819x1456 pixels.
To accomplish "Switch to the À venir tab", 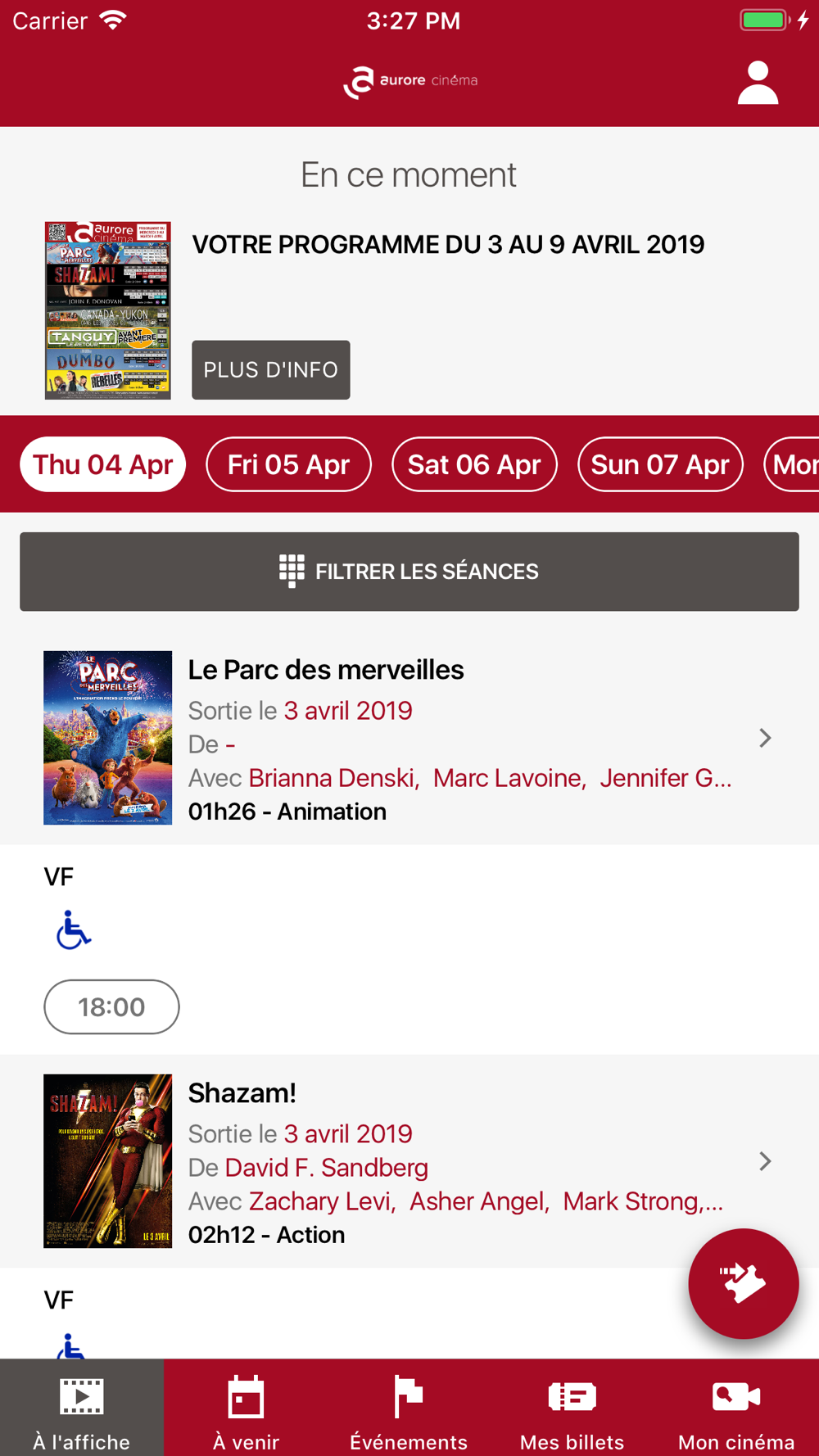I will click(246, 1408).
